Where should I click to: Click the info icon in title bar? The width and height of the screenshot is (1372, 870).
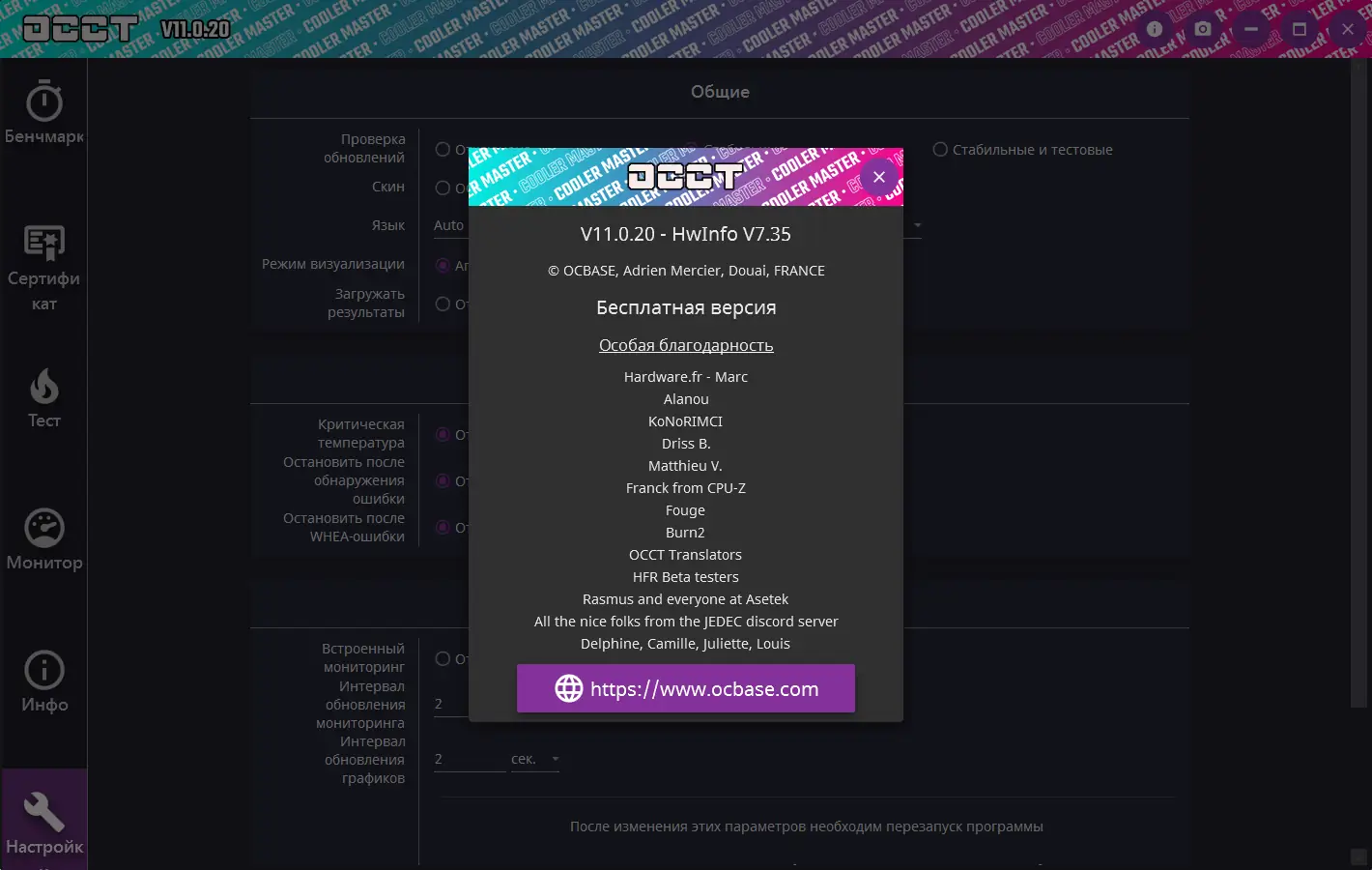pos(1155,29)
